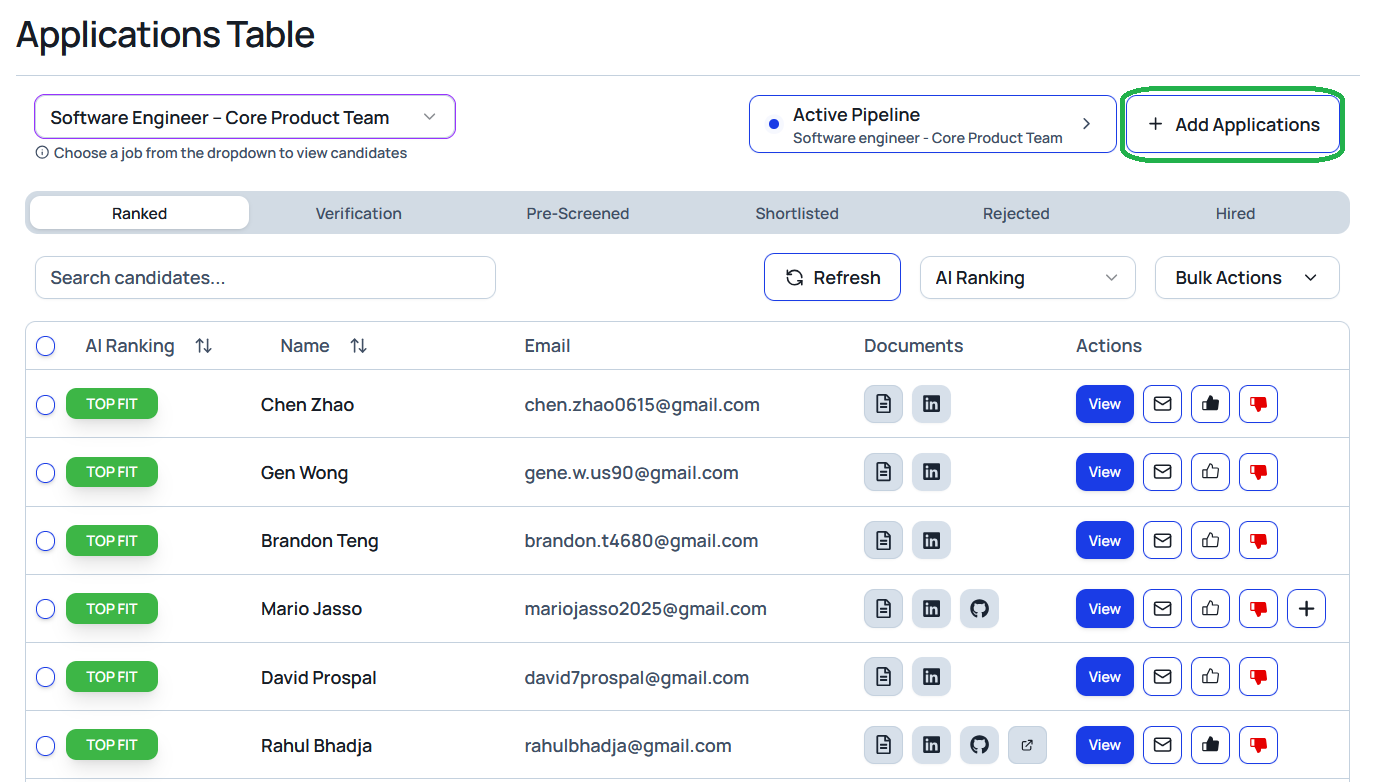Click the plus icon in Mario Jasso's row
Screen dimensions: 1376x782
tap(1306, 608)
